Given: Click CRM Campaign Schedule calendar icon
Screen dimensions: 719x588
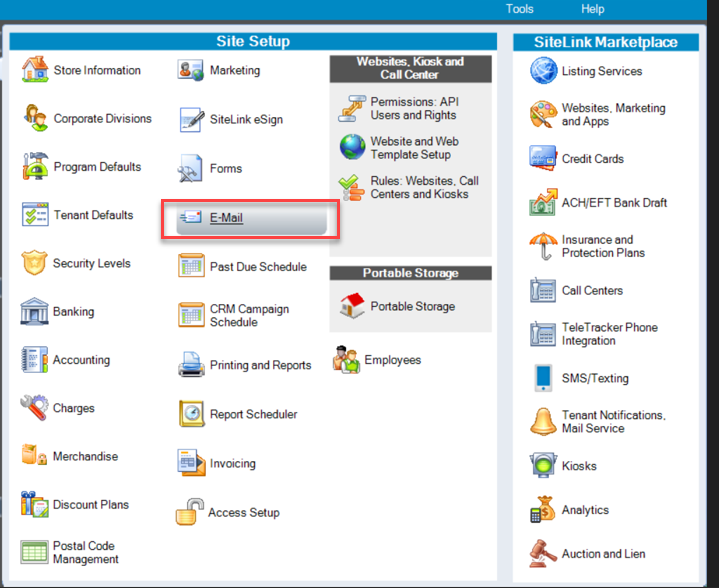Looking at the screenshot, I should (x=191, y=315).
